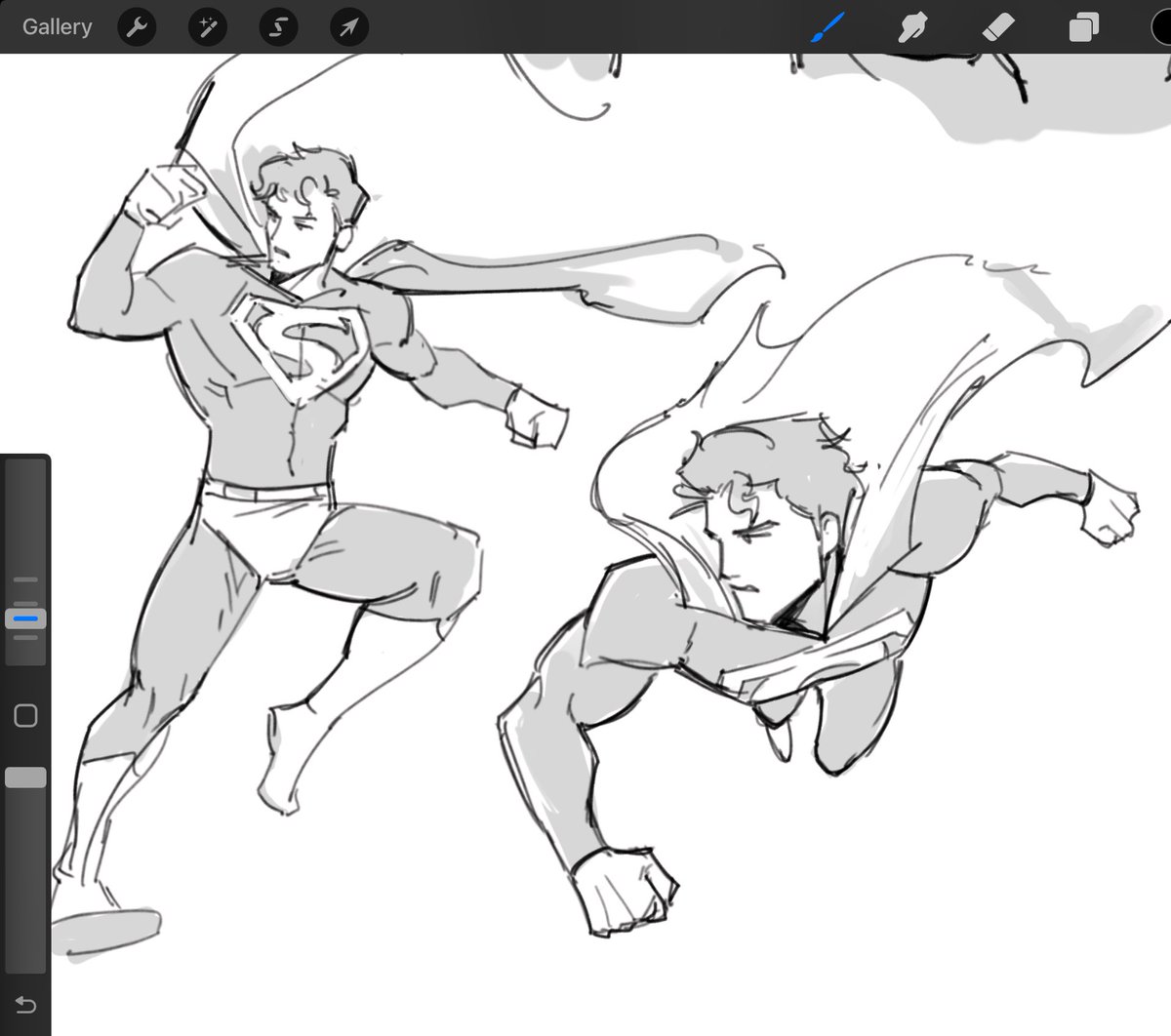Select the Smudge tool
Screen dimensions: 1171x1036
[911, 27]
